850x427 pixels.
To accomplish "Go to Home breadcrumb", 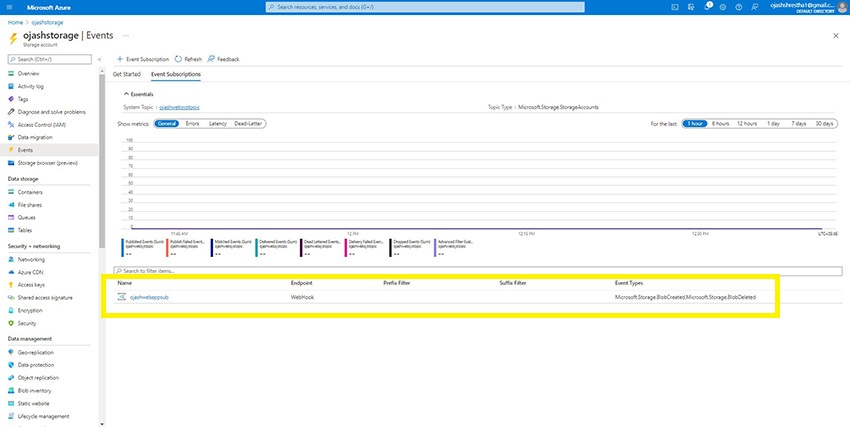I will pyautogui.click(x=15, y=22).
